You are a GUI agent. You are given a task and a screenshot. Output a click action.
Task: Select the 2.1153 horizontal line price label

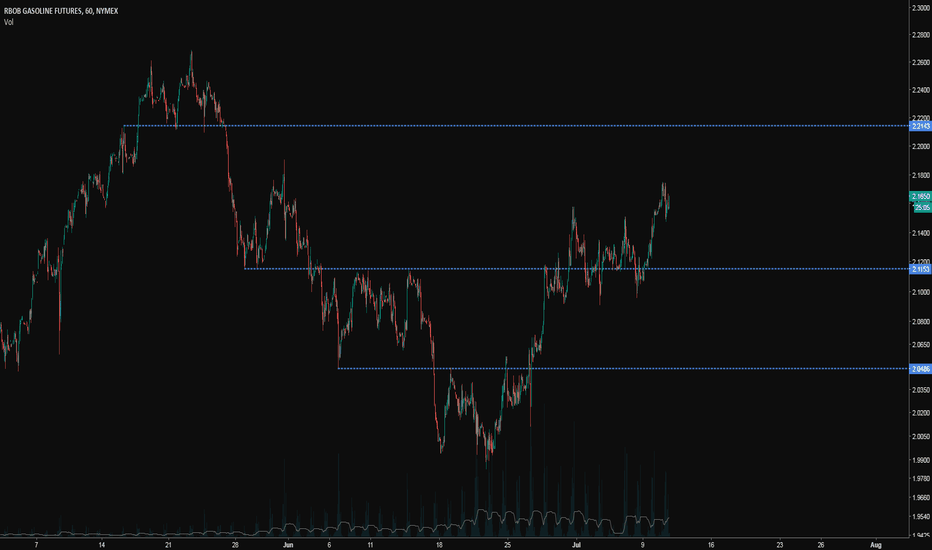coord(920,269)
